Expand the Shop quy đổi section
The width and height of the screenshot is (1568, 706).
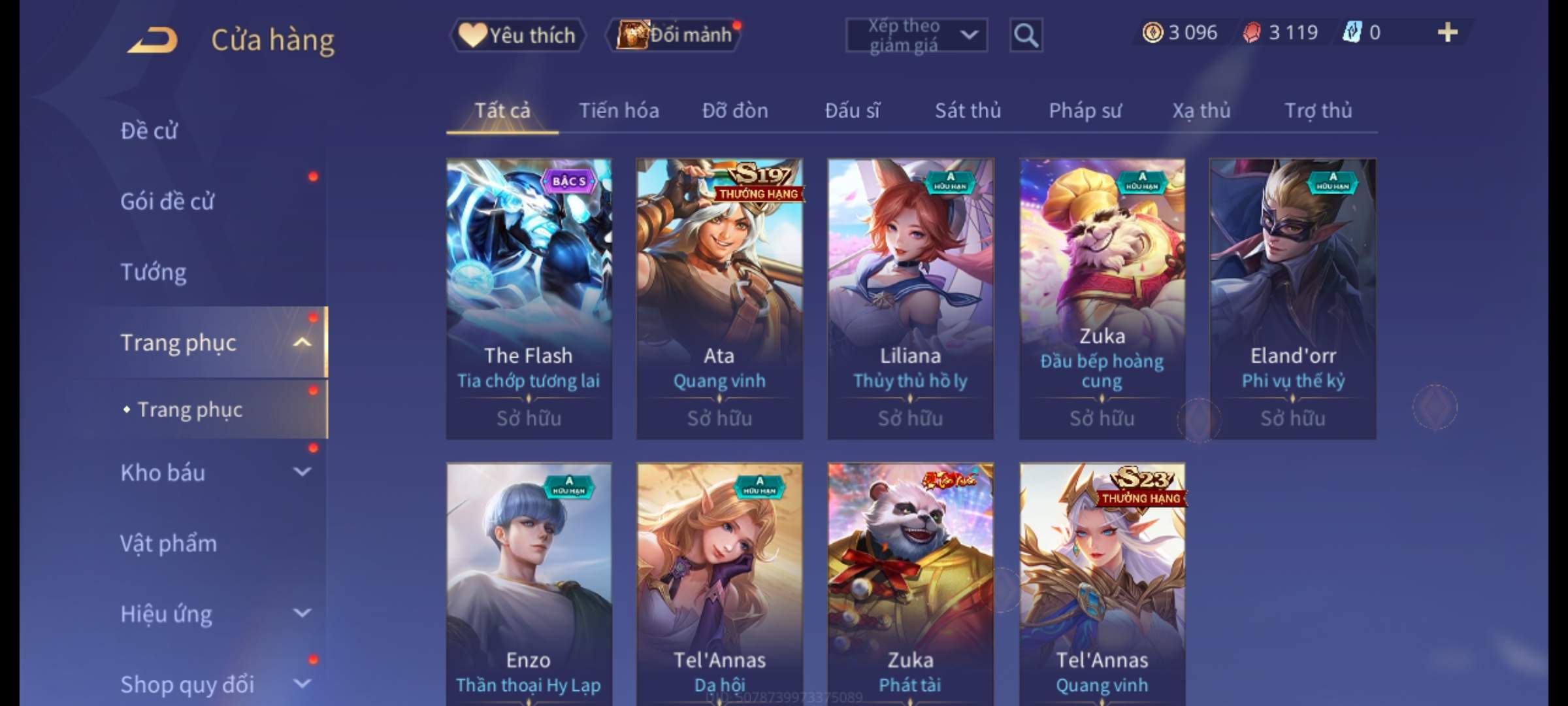[x=302, y=684]
